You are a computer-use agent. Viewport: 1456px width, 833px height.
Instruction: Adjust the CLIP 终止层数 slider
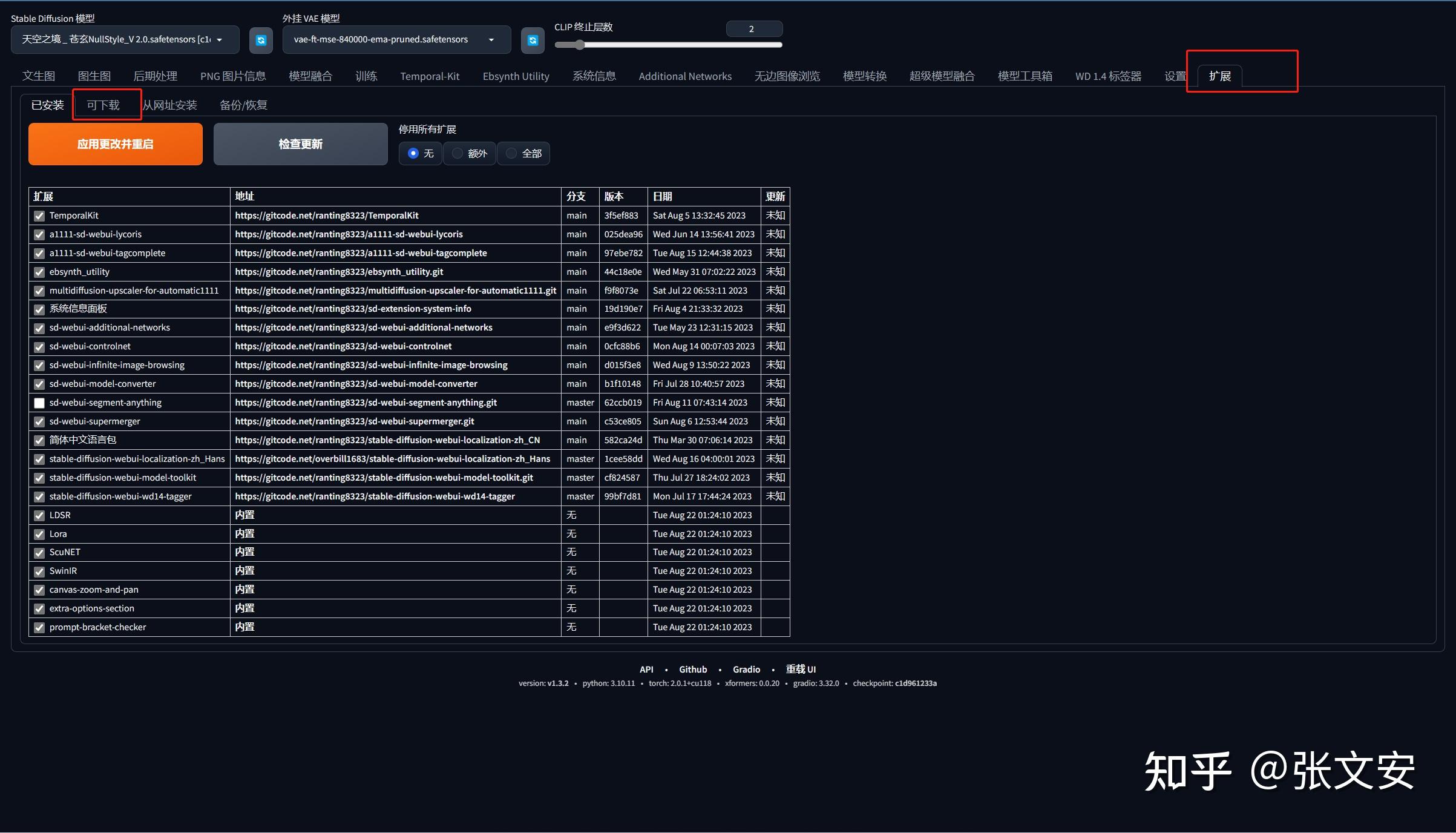579,45
